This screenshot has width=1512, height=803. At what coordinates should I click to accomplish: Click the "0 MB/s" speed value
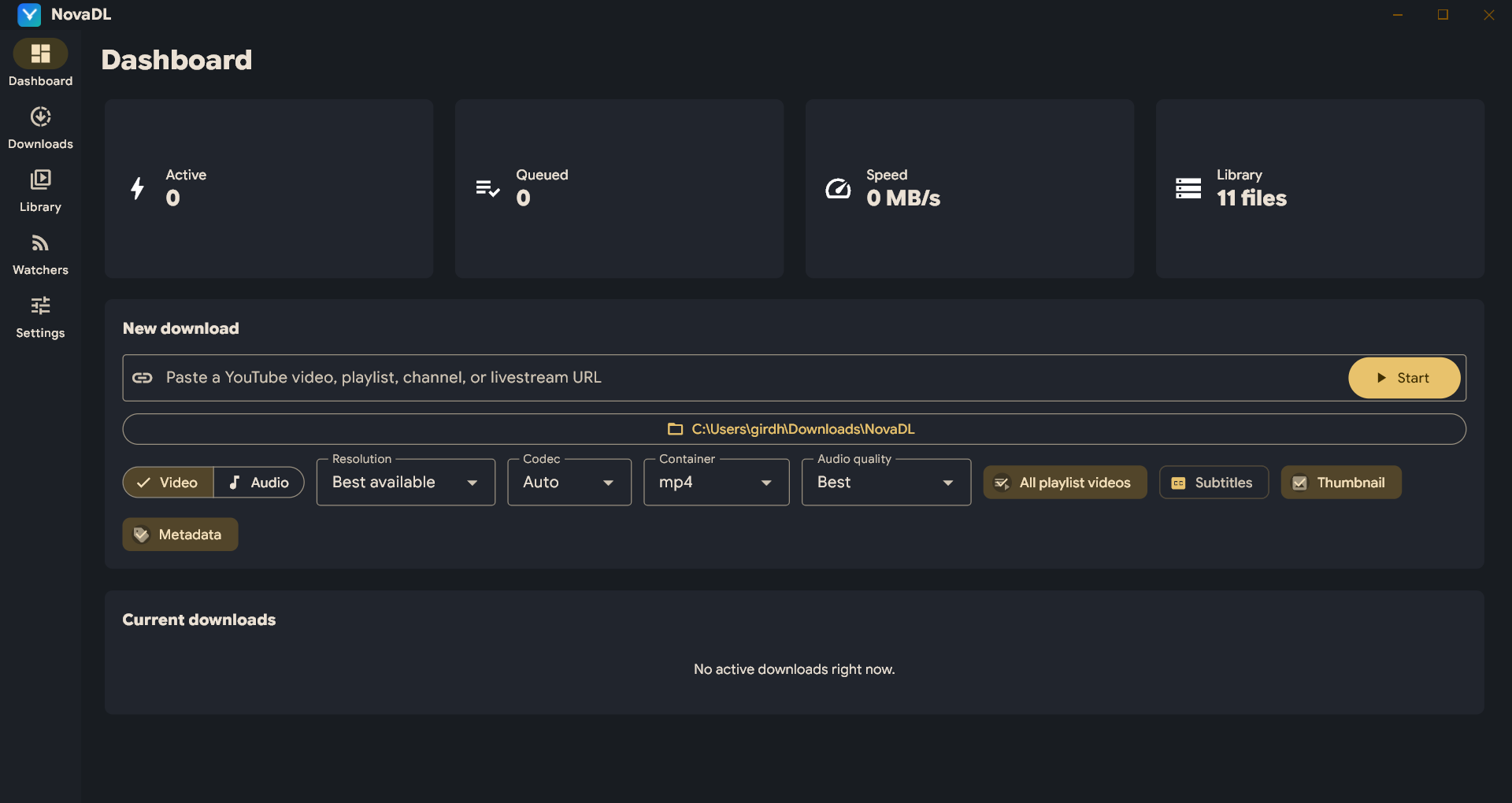tap(903, 198)
